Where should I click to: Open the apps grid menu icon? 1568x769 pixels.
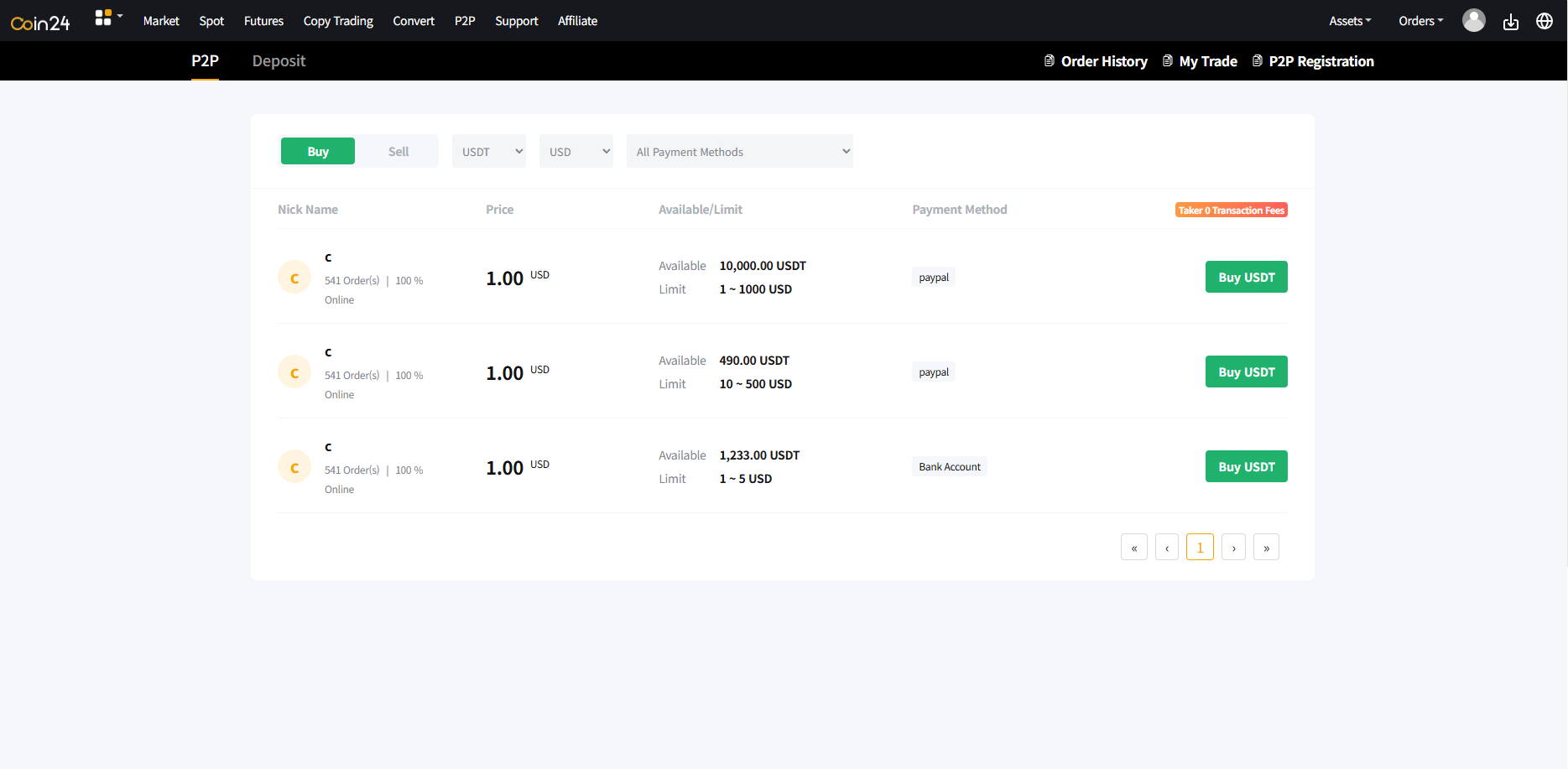tap(104, 17)
